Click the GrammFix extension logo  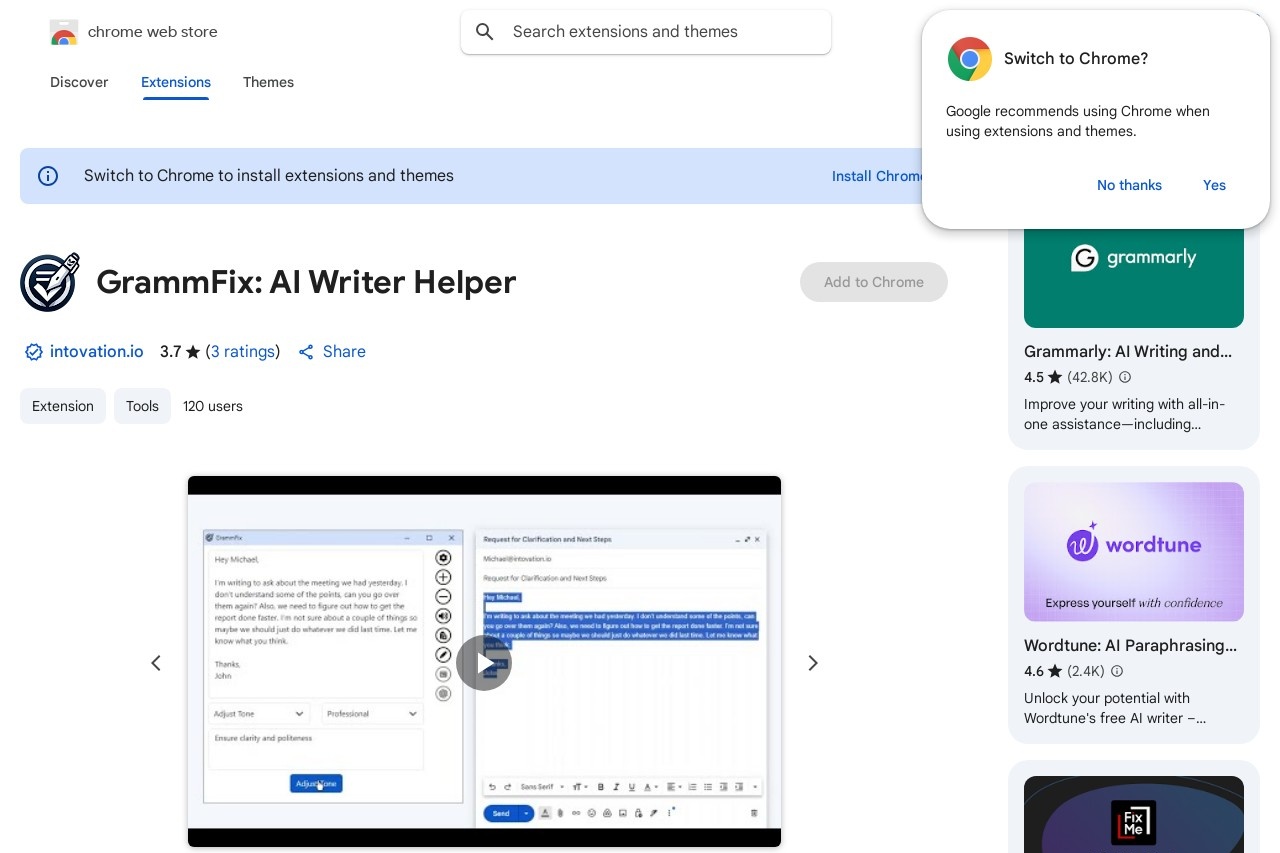[x=50, y=283]
